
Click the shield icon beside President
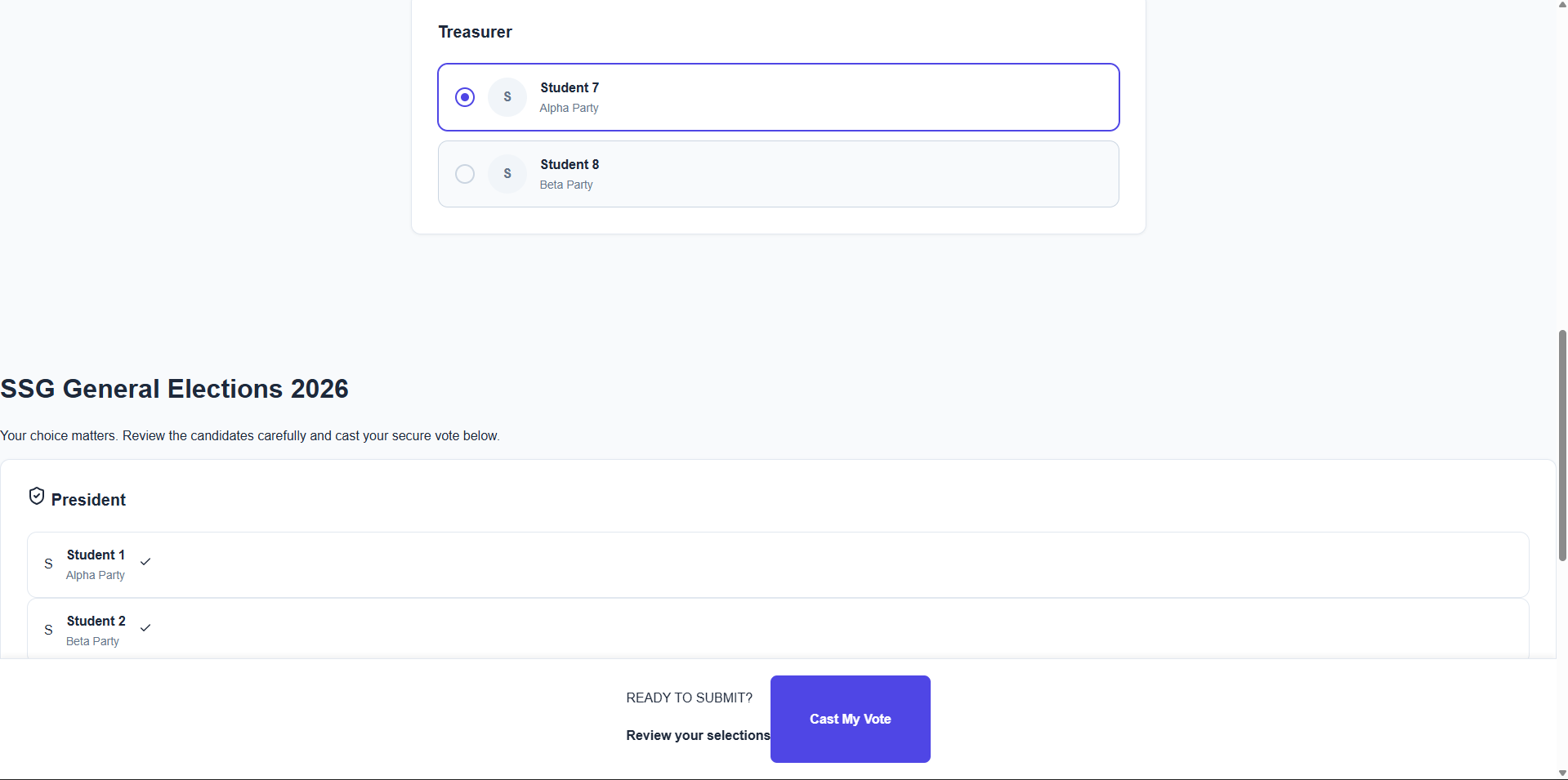[37, 497]
